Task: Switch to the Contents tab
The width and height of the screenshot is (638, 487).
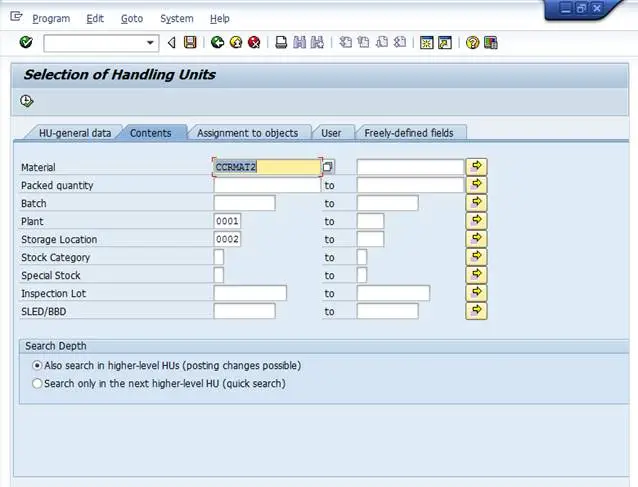Action: [151, 133]
